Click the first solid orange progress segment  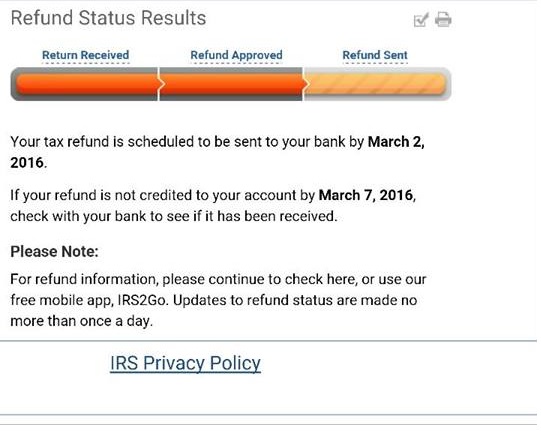coord(86,84)
